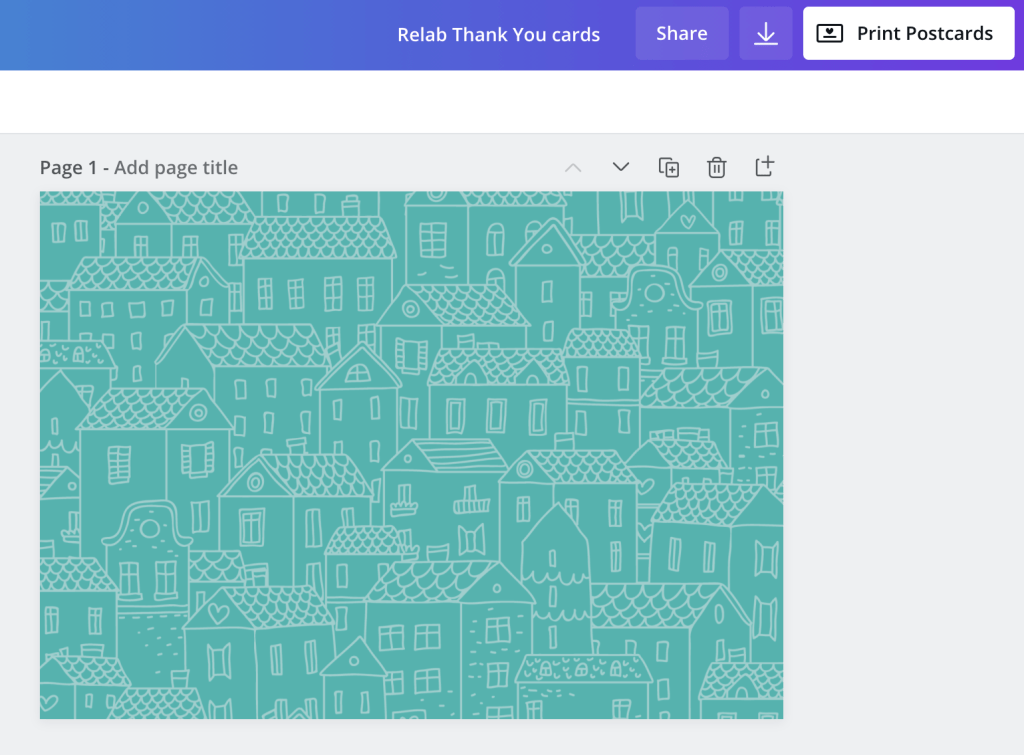Image resolution: width=1024 pixels, height=755 pixels.
Task: Click the Page 1 label
Action: [68, 168]
